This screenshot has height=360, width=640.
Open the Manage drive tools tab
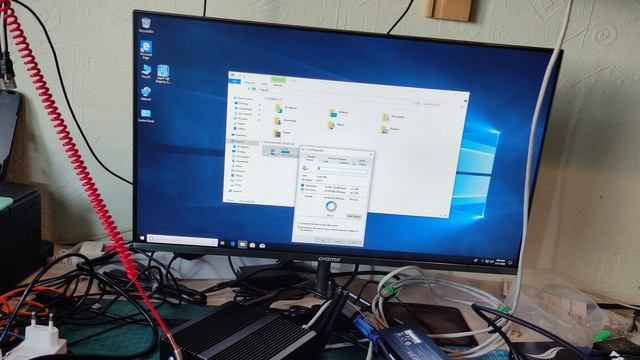coord(278,85)
